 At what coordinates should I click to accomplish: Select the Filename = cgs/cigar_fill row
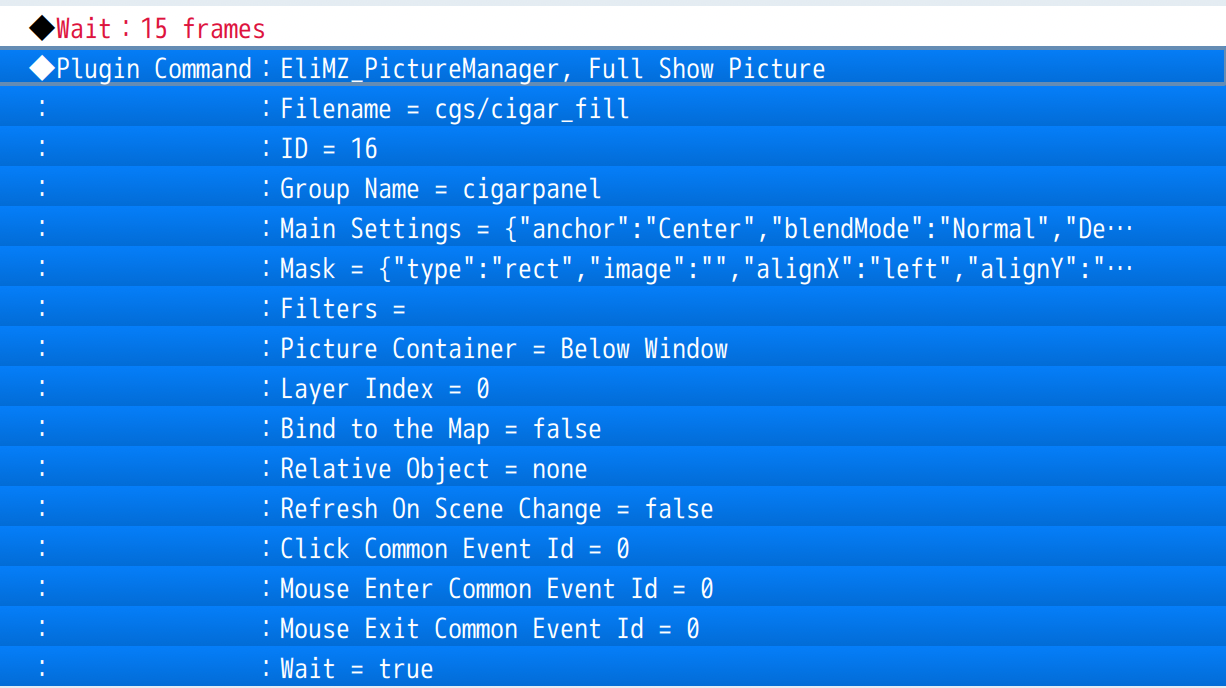[454, 109]
